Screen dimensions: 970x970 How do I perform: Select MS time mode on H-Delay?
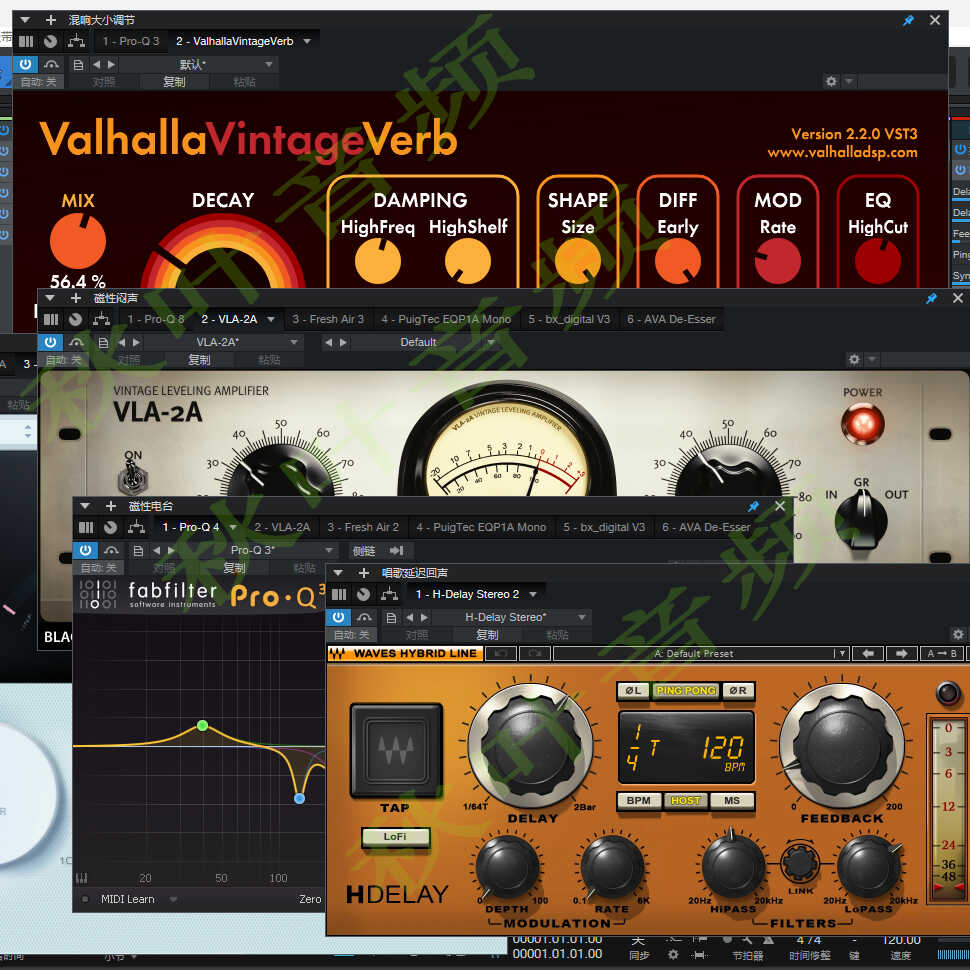732,800
